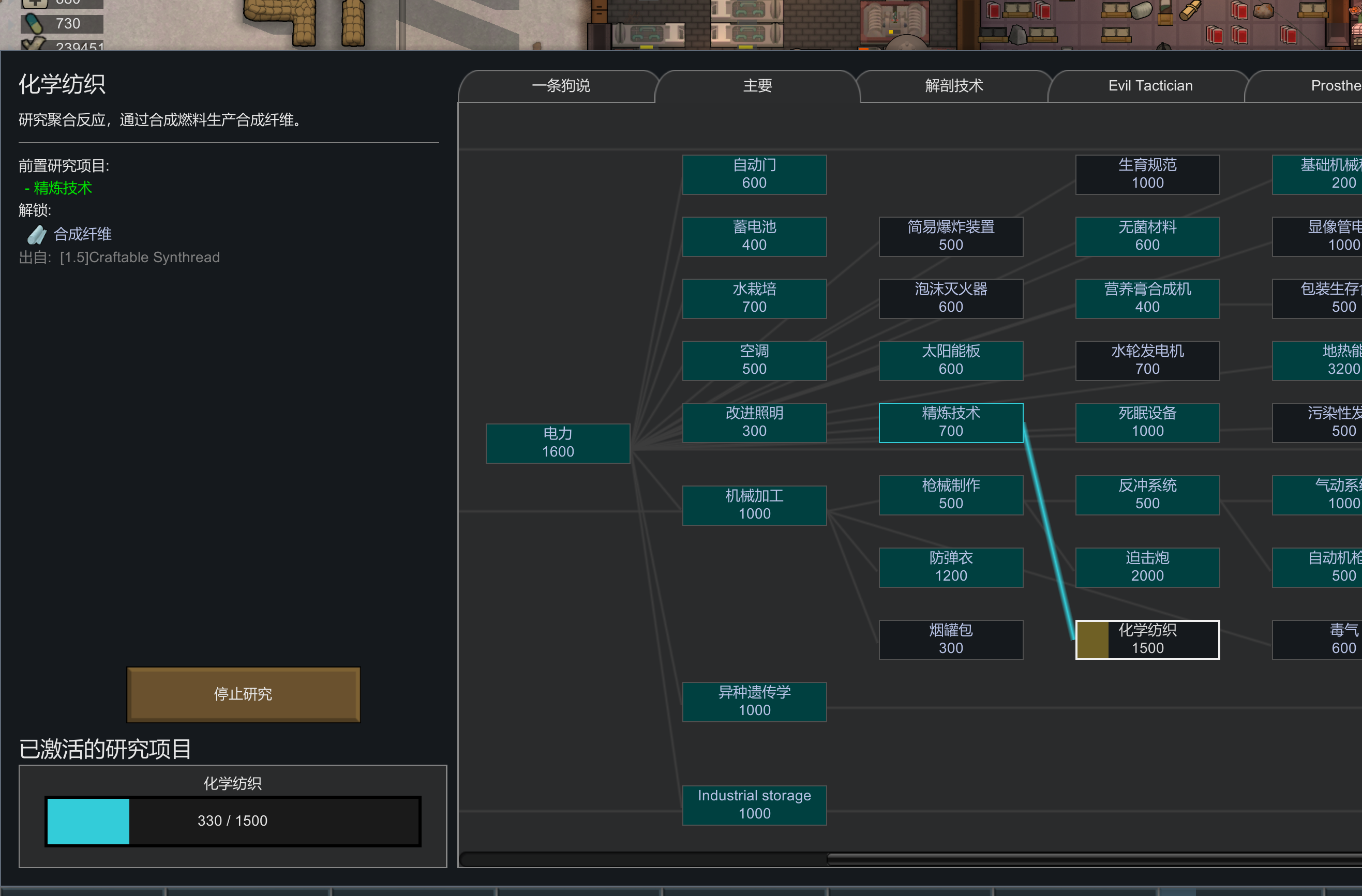Select the 毒气 600 research node

pyautogui.click(x=1318, y=640)
